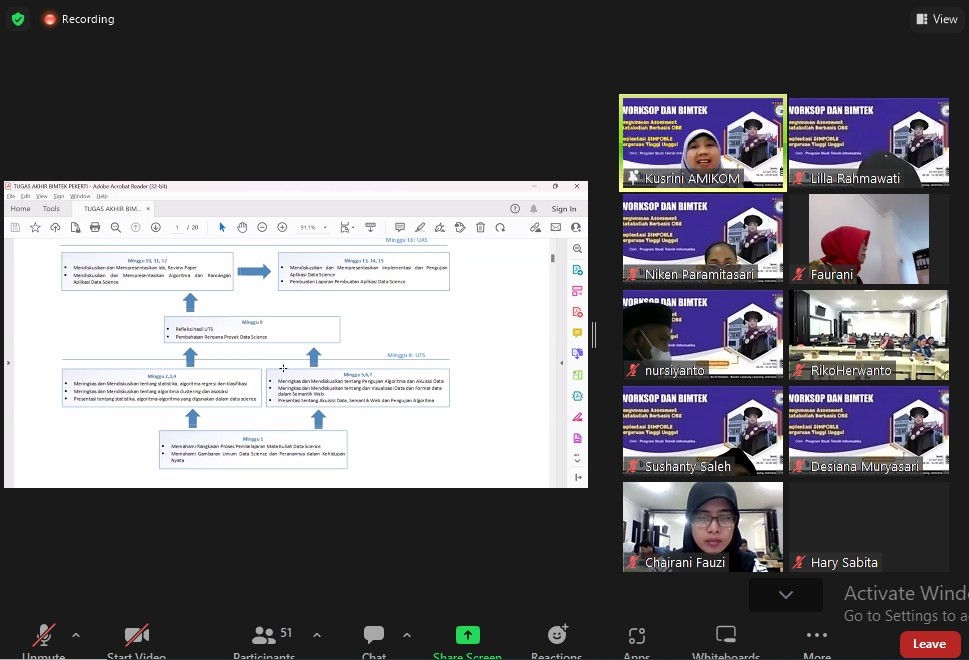Show more participants with down chevron
969x660 pixels.
tap(785, 594)
